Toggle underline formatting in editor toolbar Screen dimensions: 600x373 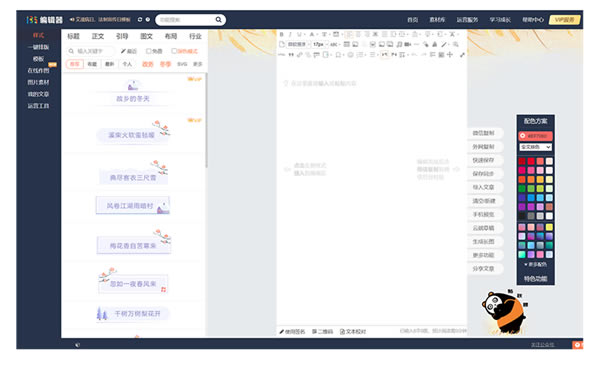(x=299, y=34)
